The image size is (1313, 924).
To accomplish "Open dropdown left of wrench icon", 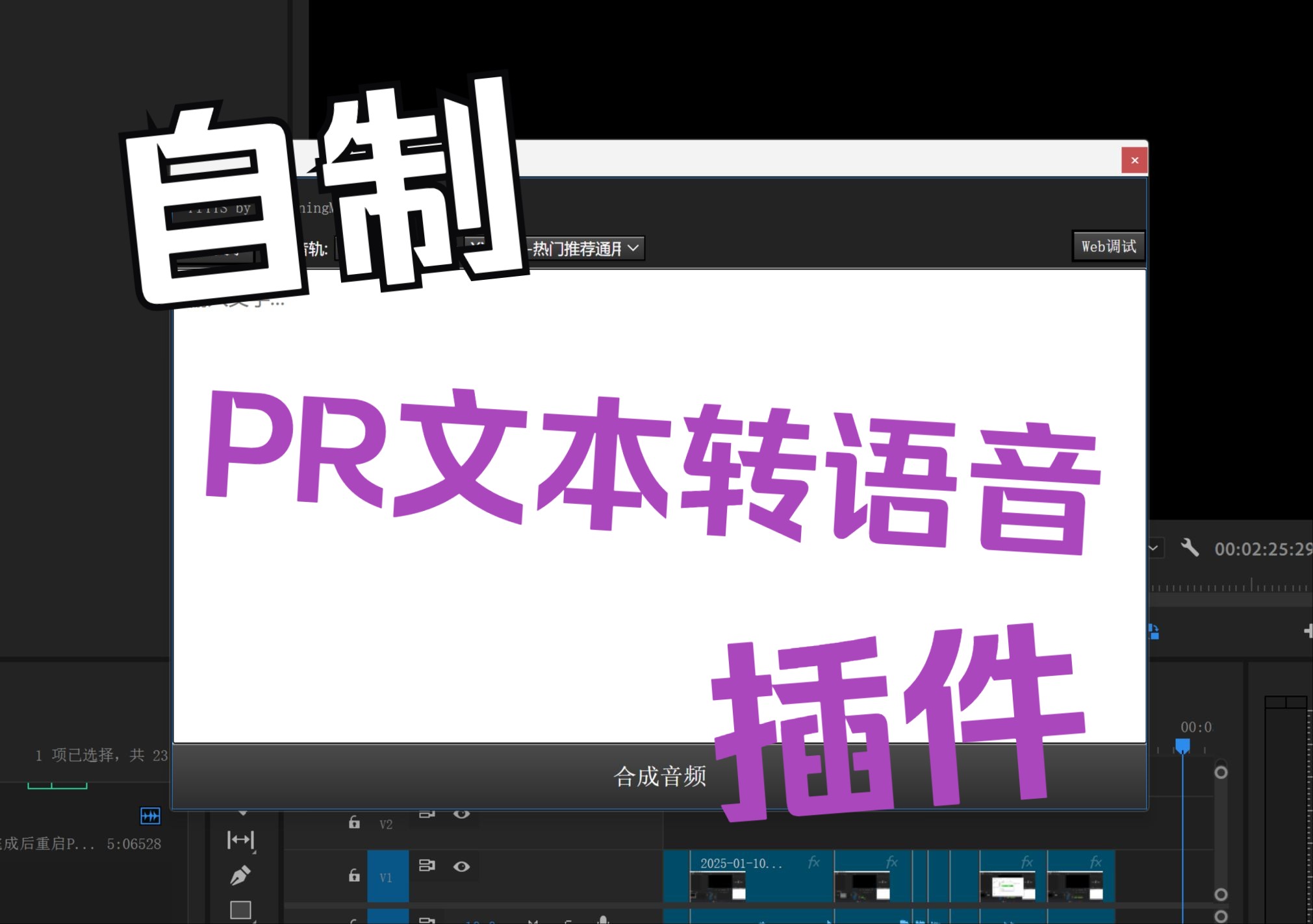I will point(1154,548).
